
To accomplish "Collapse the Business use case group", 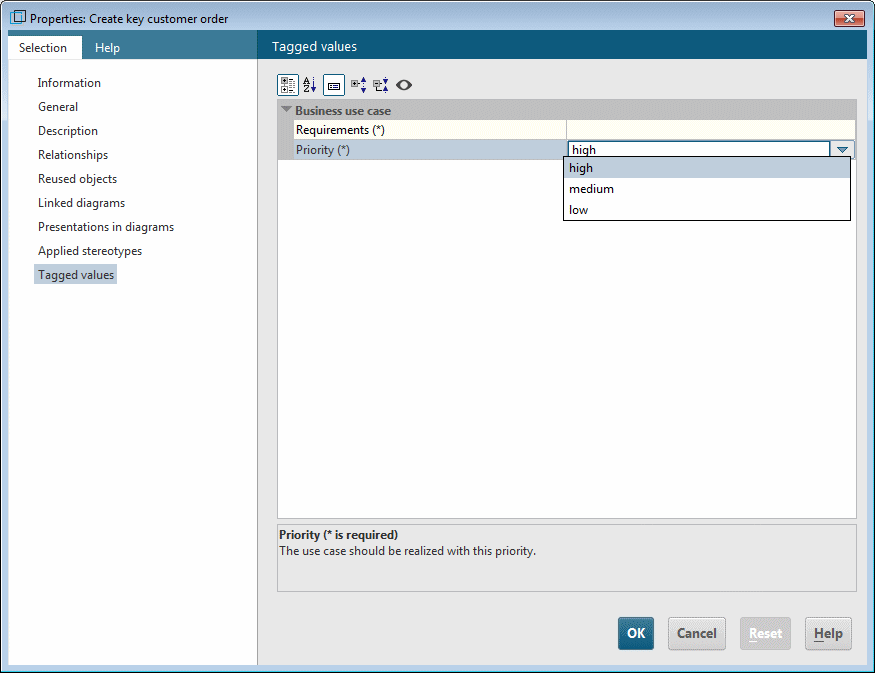I will pos(286,110).
